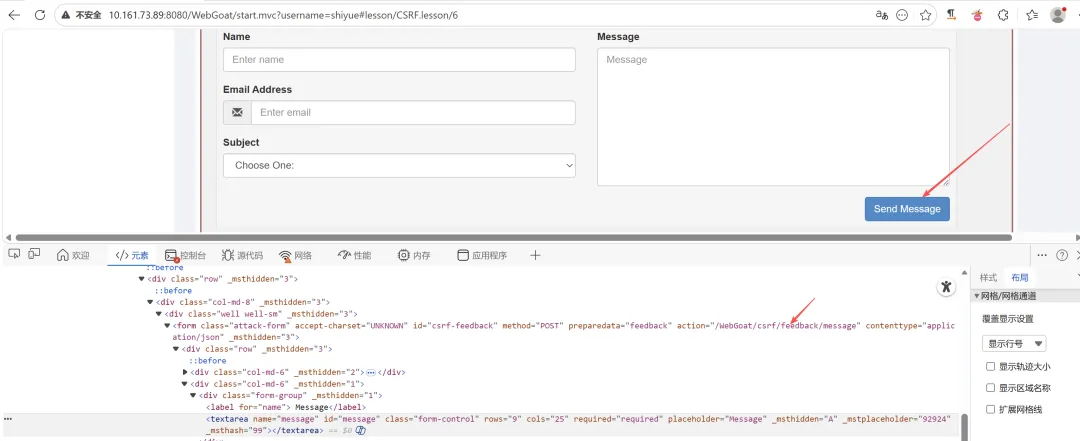Add a new DevTools tab with plus
This screenshot has width=1080, height=441.
pyautogui.click(x=535, y=255)
